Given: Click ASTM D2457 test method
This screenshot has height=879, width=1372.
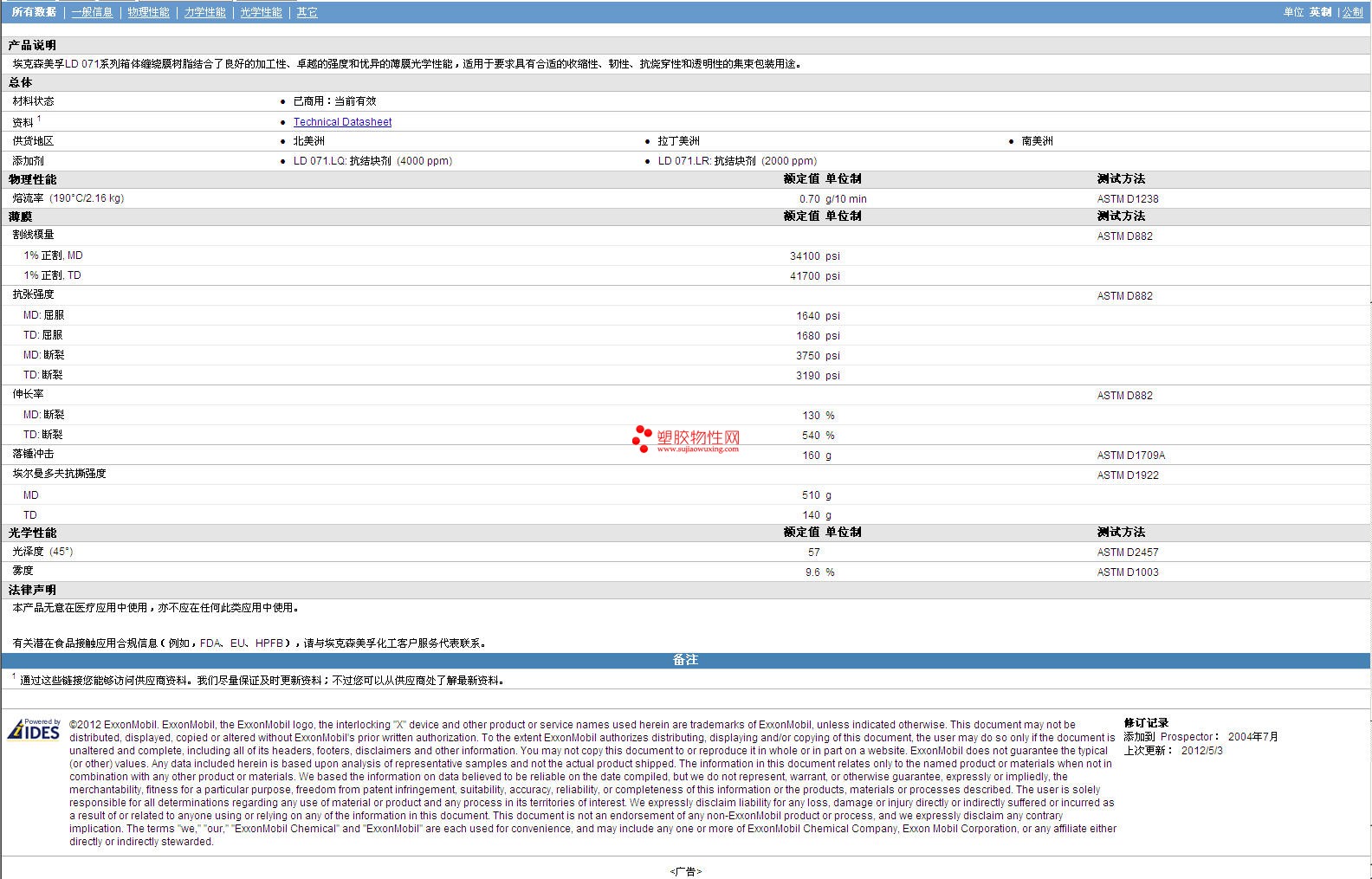Looking at the screenshot, I should (1127, 553).
